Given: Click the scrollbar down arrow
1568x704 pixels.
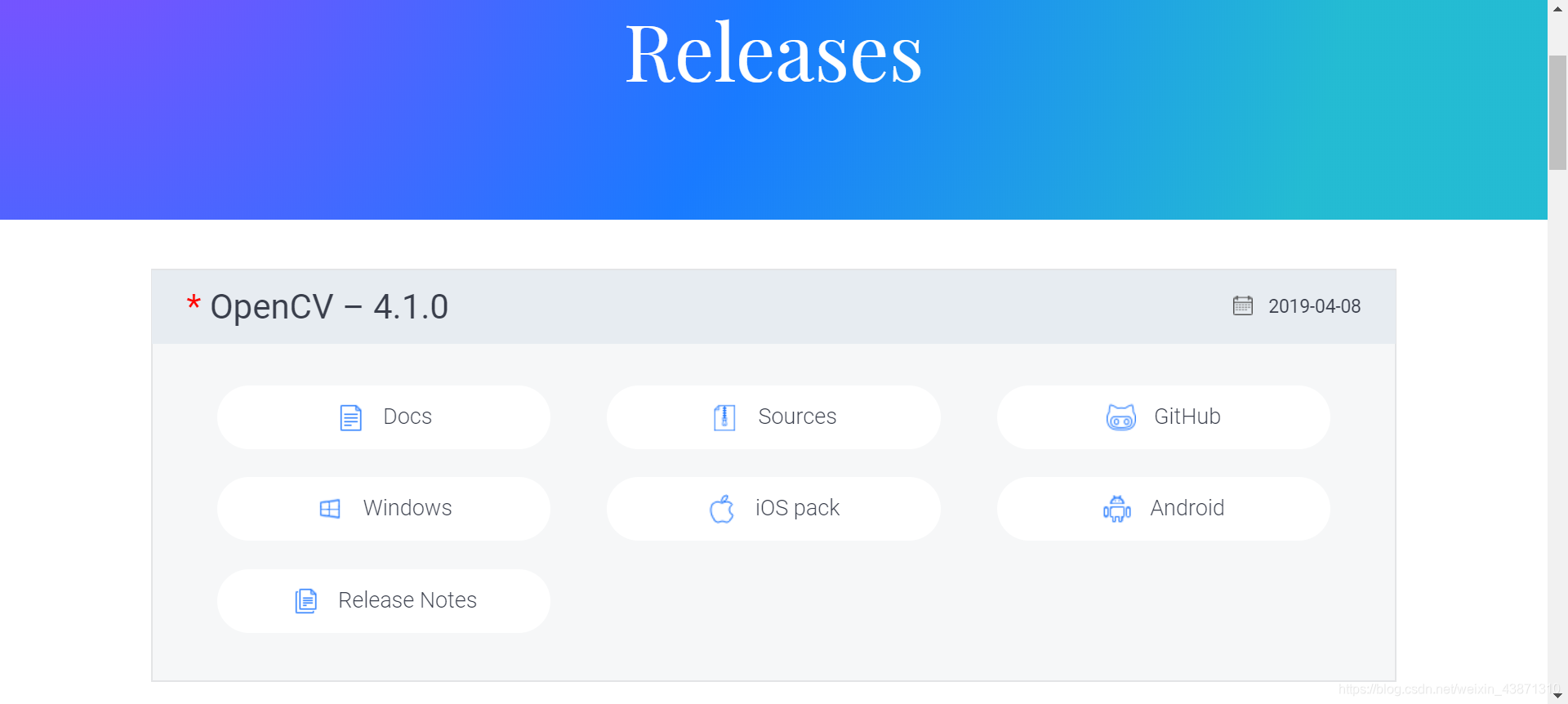Looking at the screenshot, I should [1557, 695].
